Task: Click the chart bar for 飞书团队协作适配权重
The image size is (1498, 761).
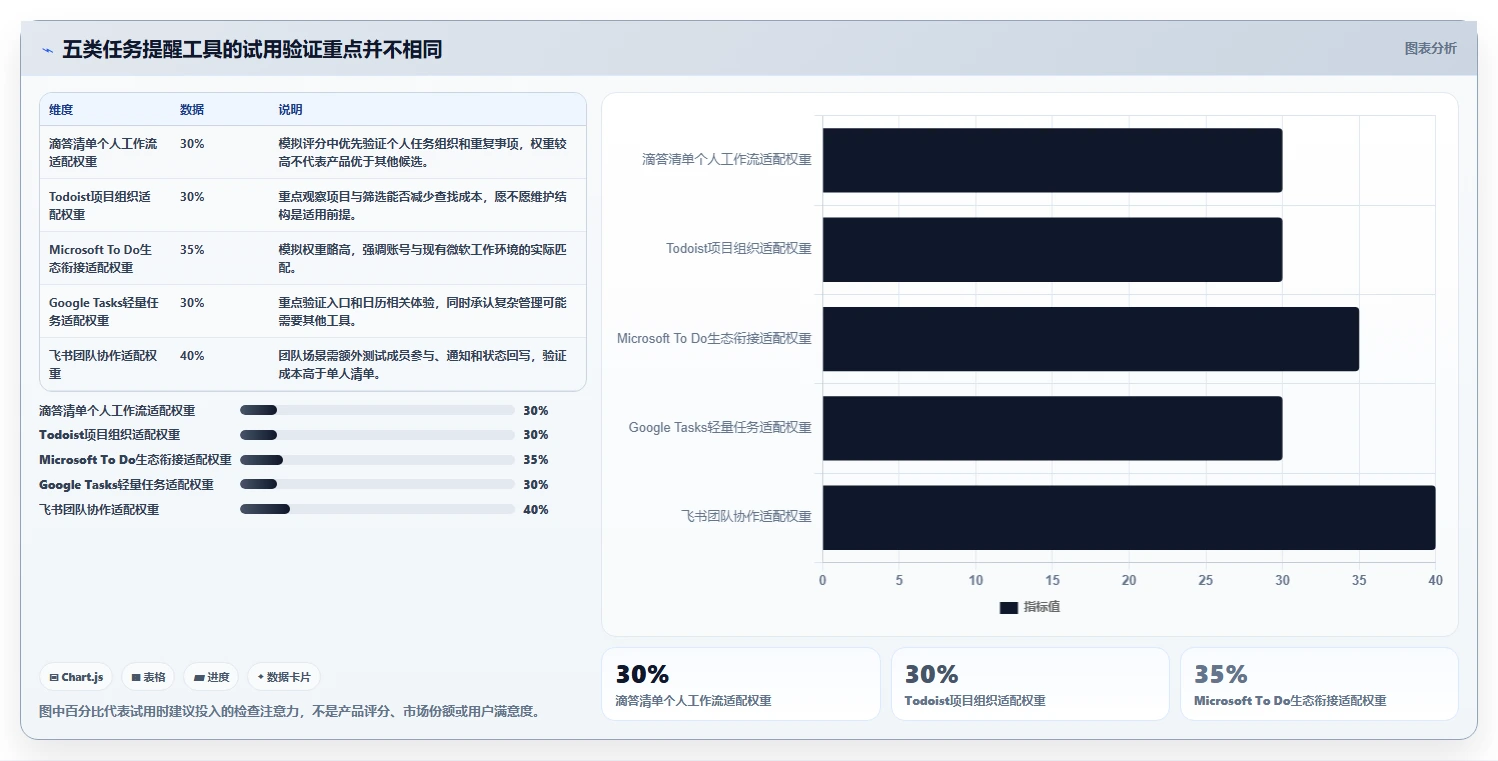Action: [1129, 517]
